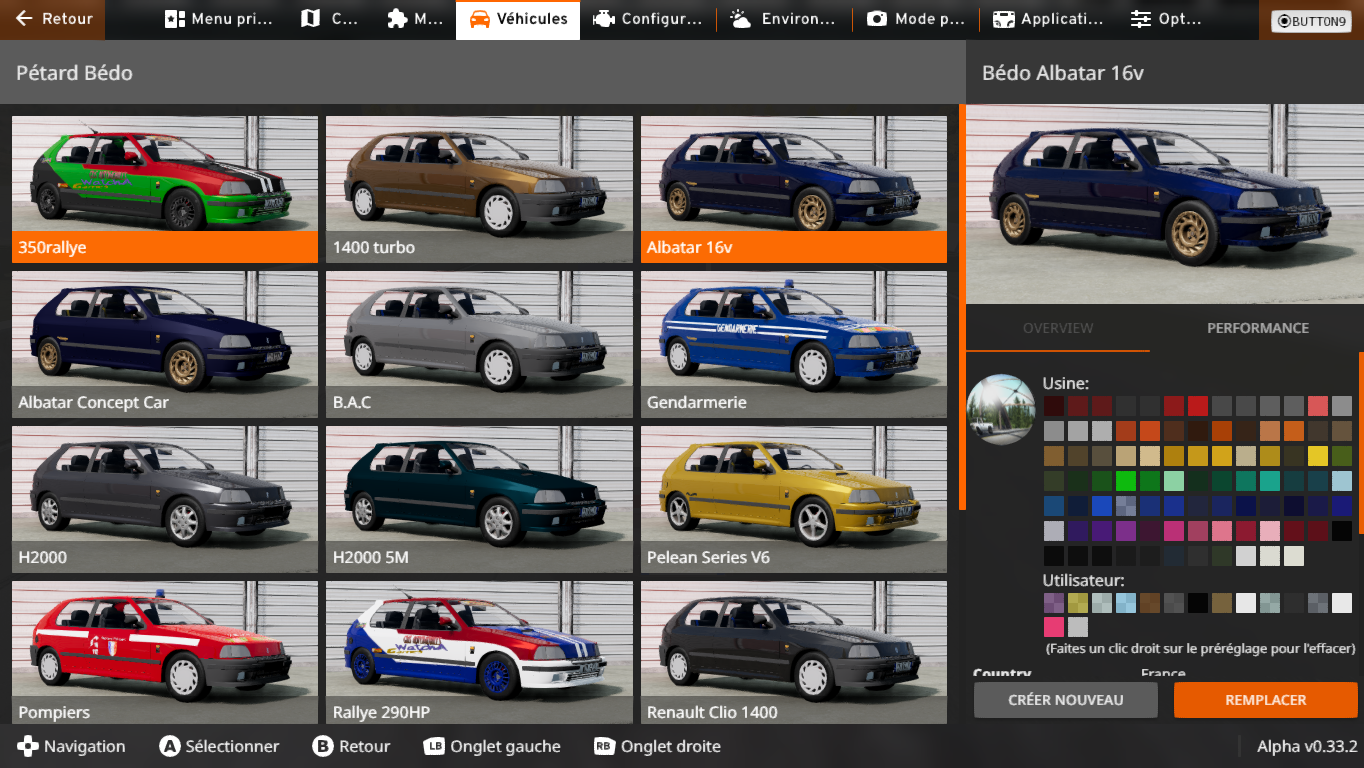Open the puzzle piece Mods tab
Viewport: 1364px width, 768px height.
415,19
